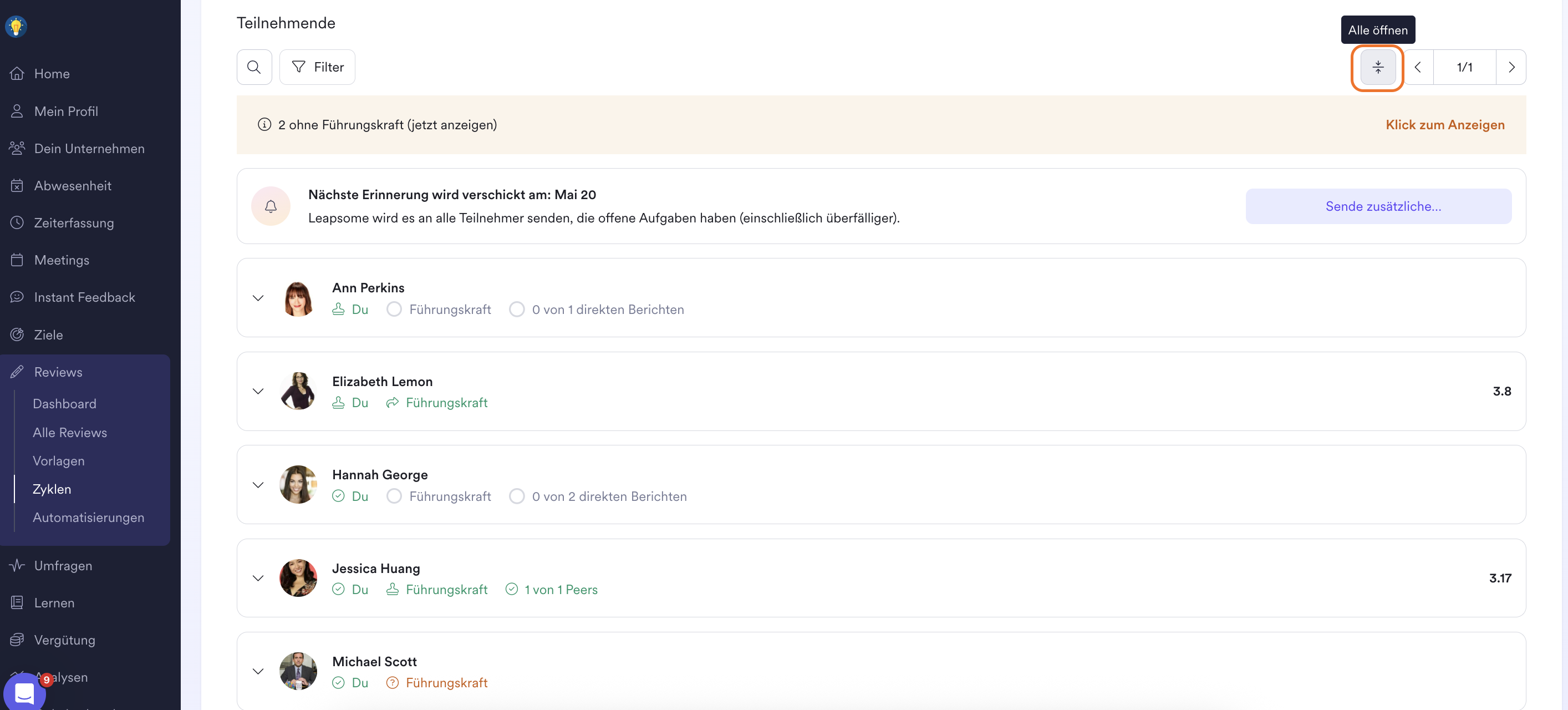
Task: Click Ann Perkins name
Action: [x=368, y=287]
